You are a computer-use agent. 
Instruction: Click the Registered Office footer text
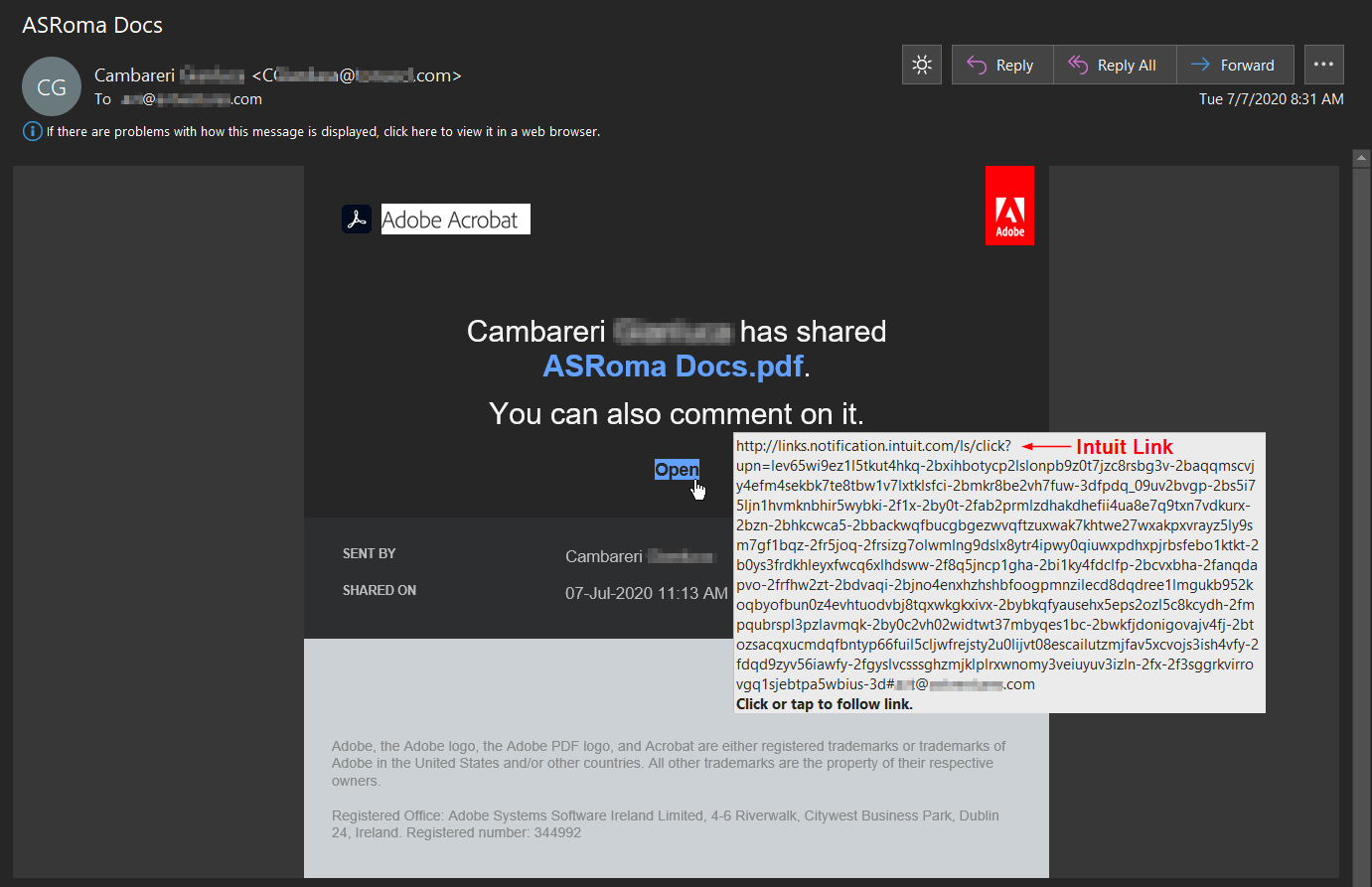[x=666, y=824]
